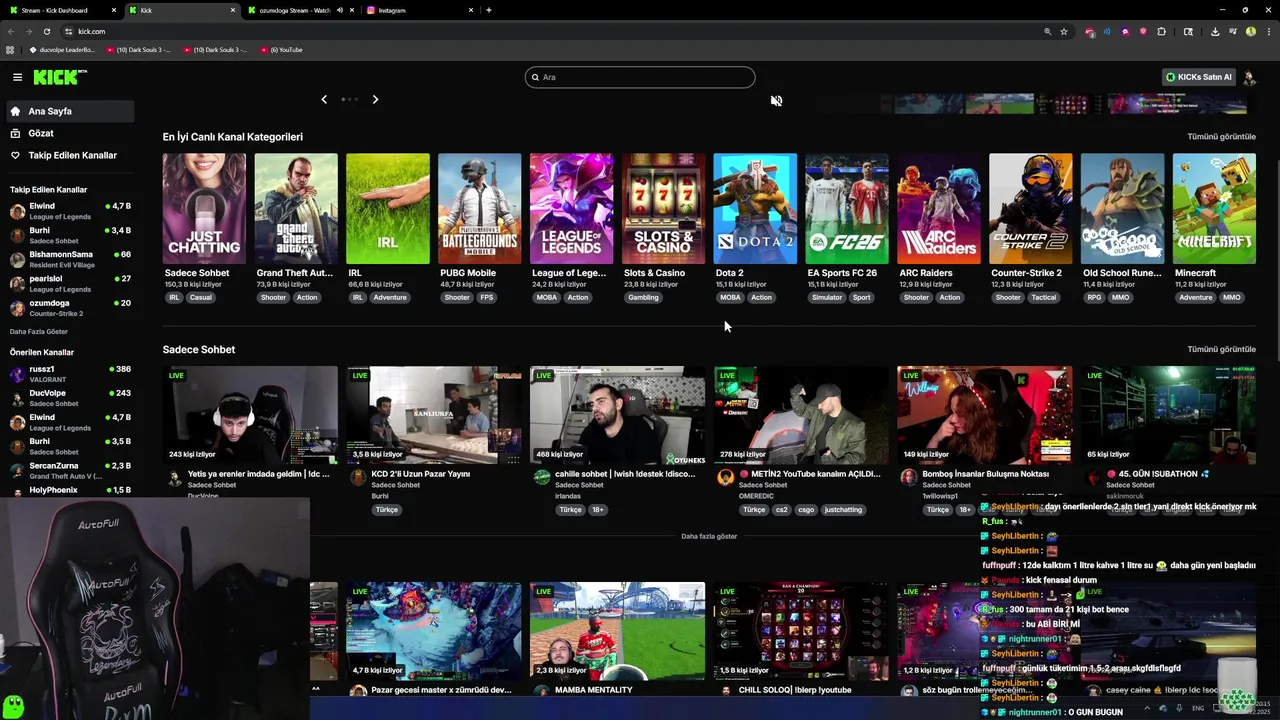This screenshot has height=720, width=1280.
Task: Open the Slots & Casino category card
Action: click(664, 208)
